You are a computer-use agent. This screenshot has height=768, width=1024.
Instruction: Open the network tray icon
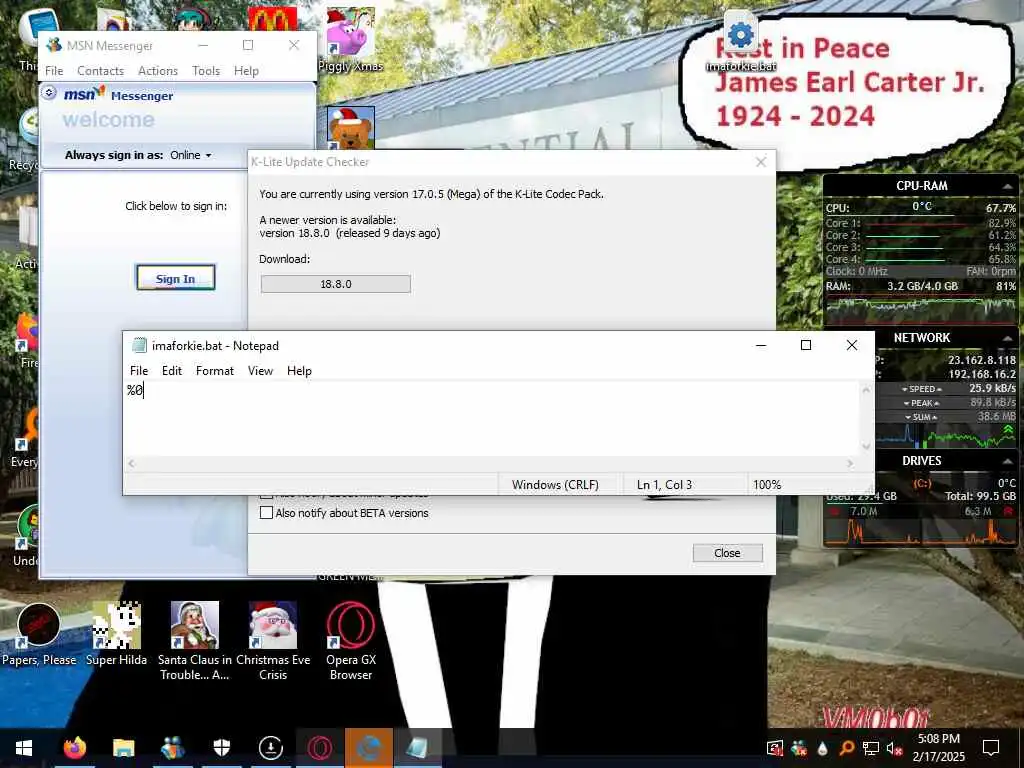(x=871, y=748)
